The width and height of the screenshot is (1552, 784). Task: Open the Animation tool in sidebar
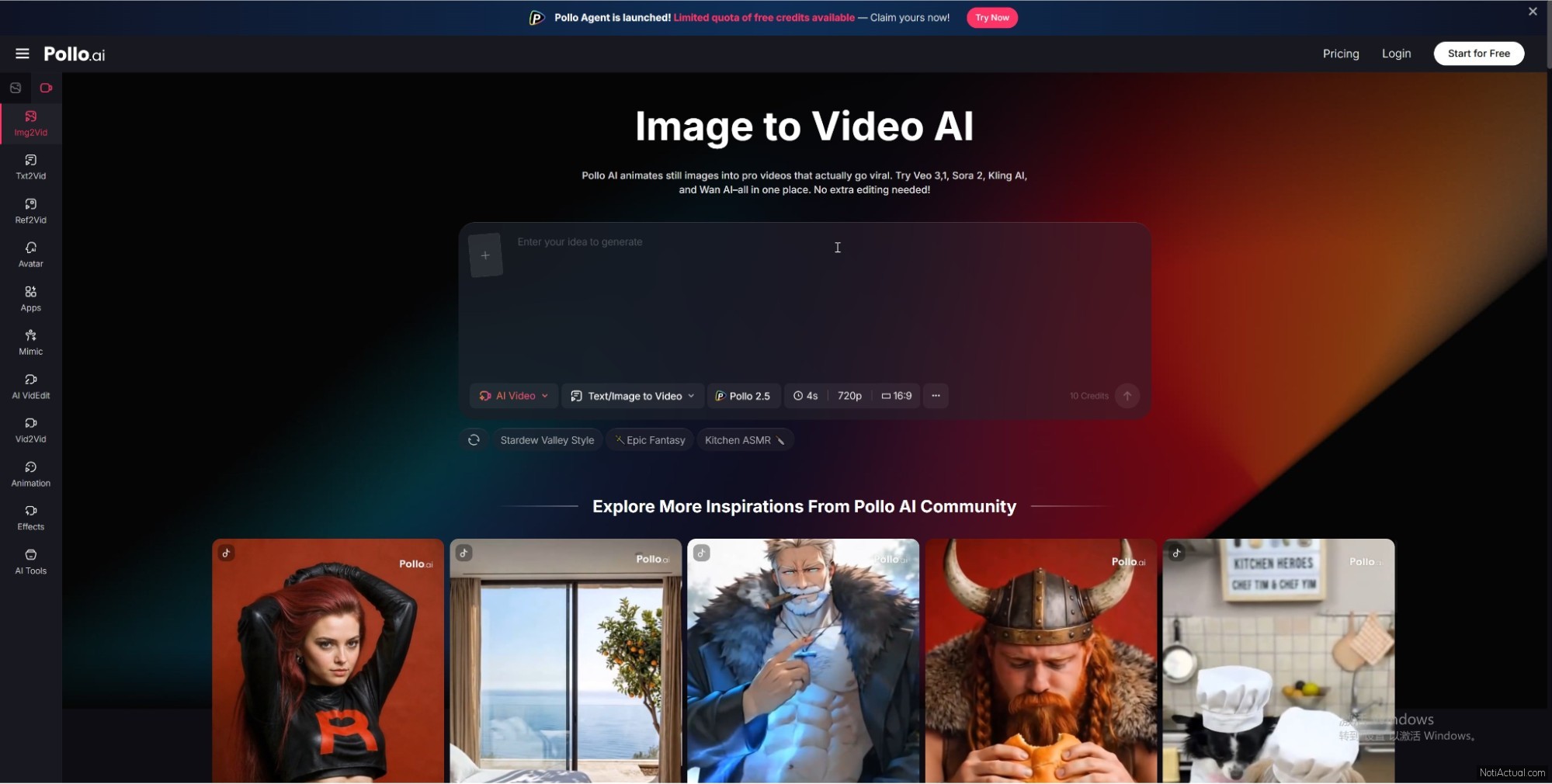point(31,474)
